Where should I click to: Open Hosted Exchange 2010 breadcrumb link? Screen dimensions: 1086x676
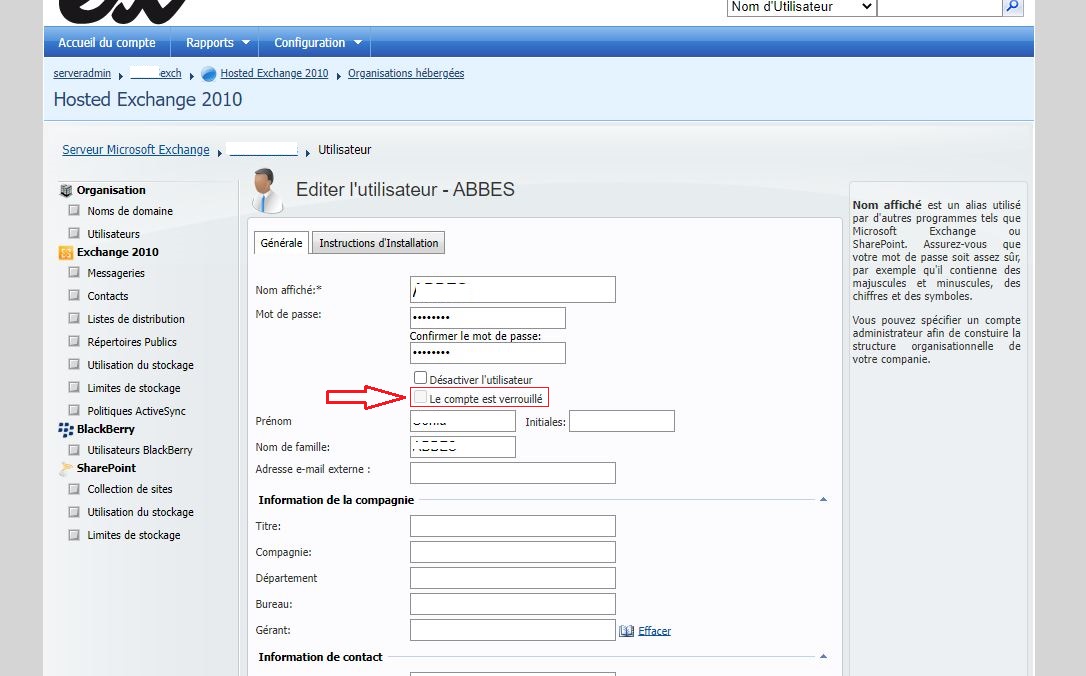coord(274,73)
